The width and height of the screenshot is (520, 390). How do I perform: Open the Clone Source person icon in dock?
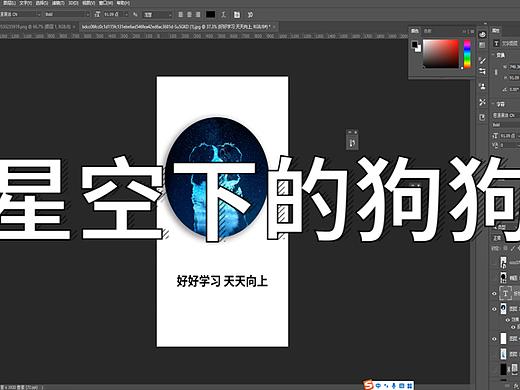482,86
